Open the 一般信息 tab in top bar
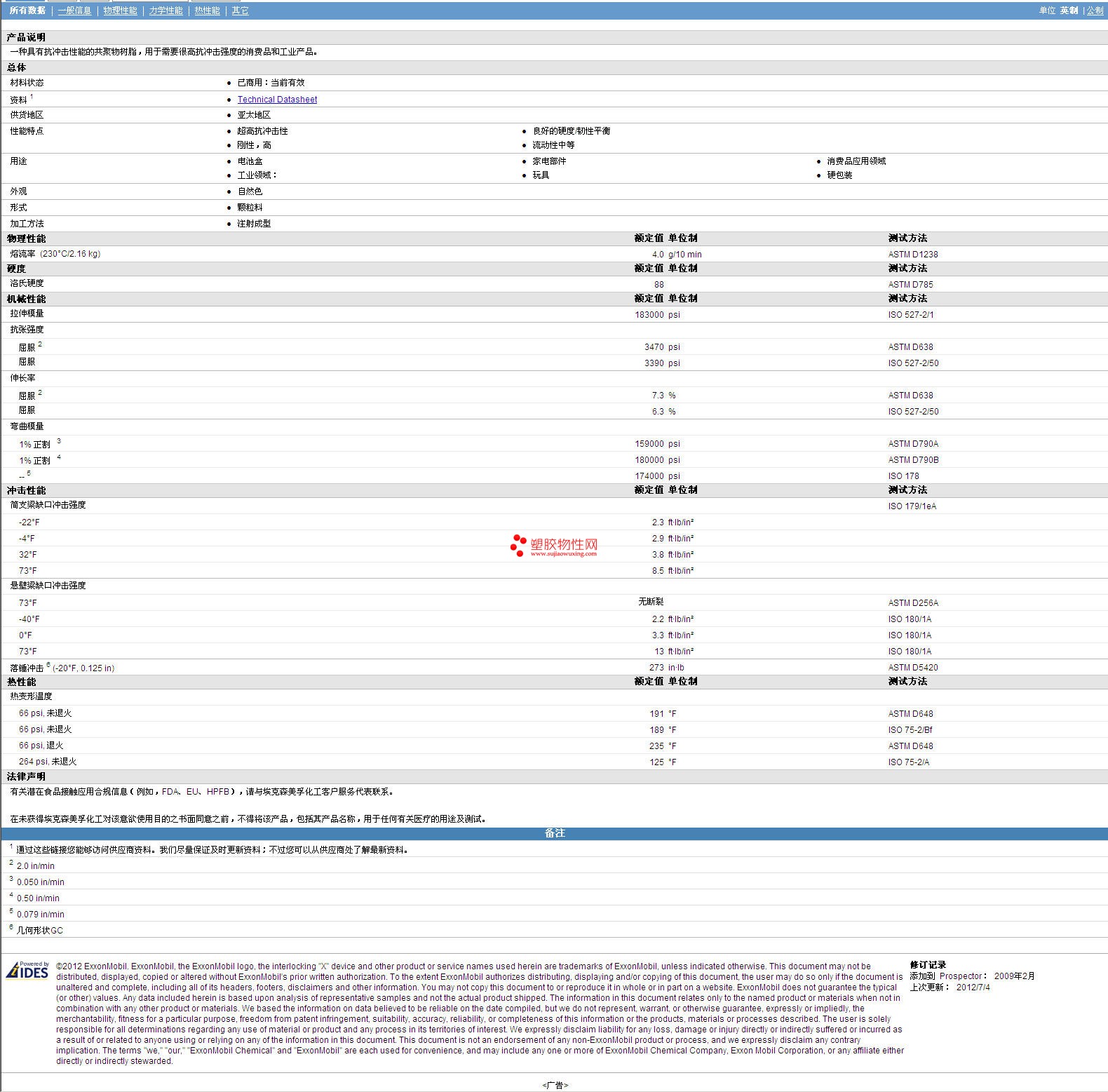 [x=74, y=11]
